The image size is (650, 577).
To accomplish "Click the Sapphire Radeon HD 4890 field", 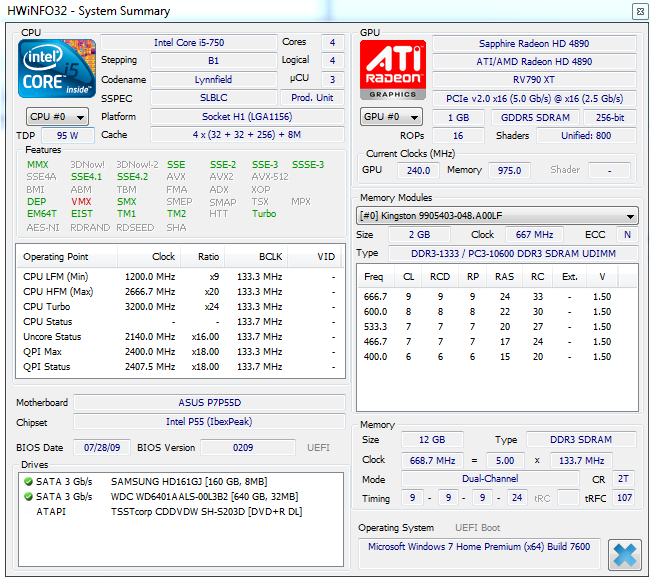I will pyautogui.click(x=534, y=44).
